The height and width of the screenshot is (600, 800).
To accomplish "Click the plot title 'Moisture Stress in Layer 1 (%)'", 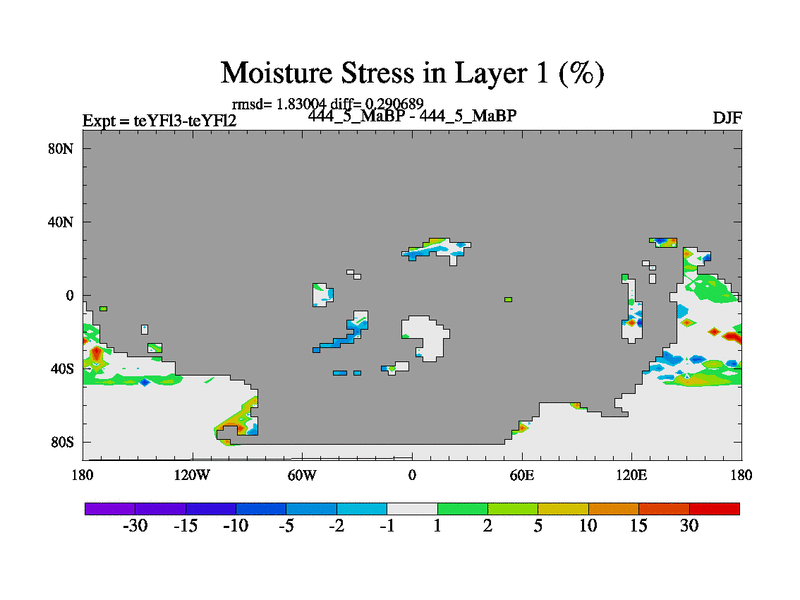I will click(x=412, y=73).
